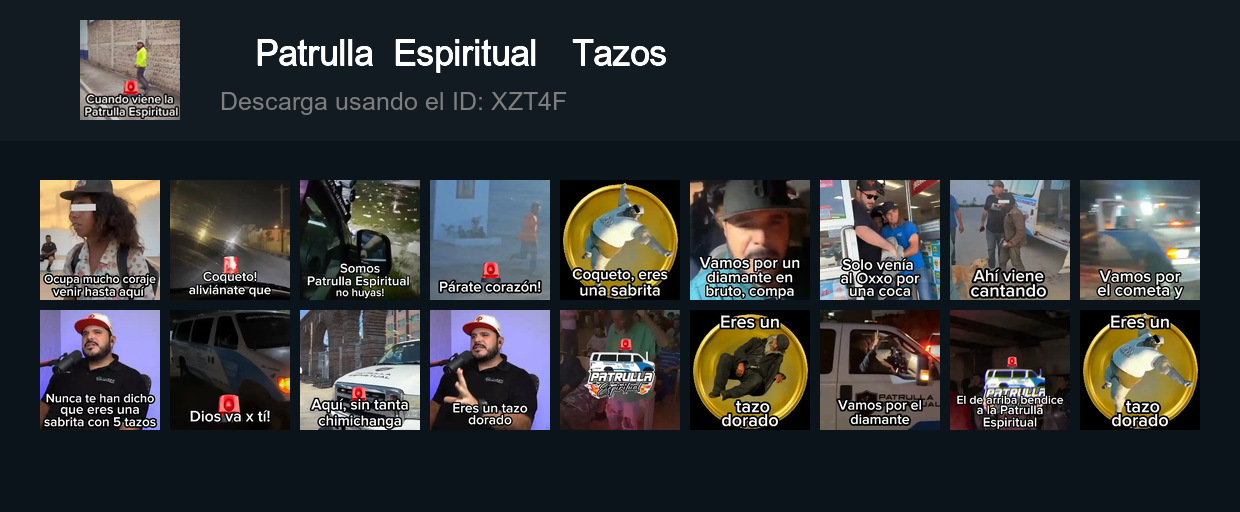Image resolution: width=1240 pixels, height=512 pixels.
Task: Open the 'Vamos por un diamante en bruto' sticker
Action: point(750,240)
